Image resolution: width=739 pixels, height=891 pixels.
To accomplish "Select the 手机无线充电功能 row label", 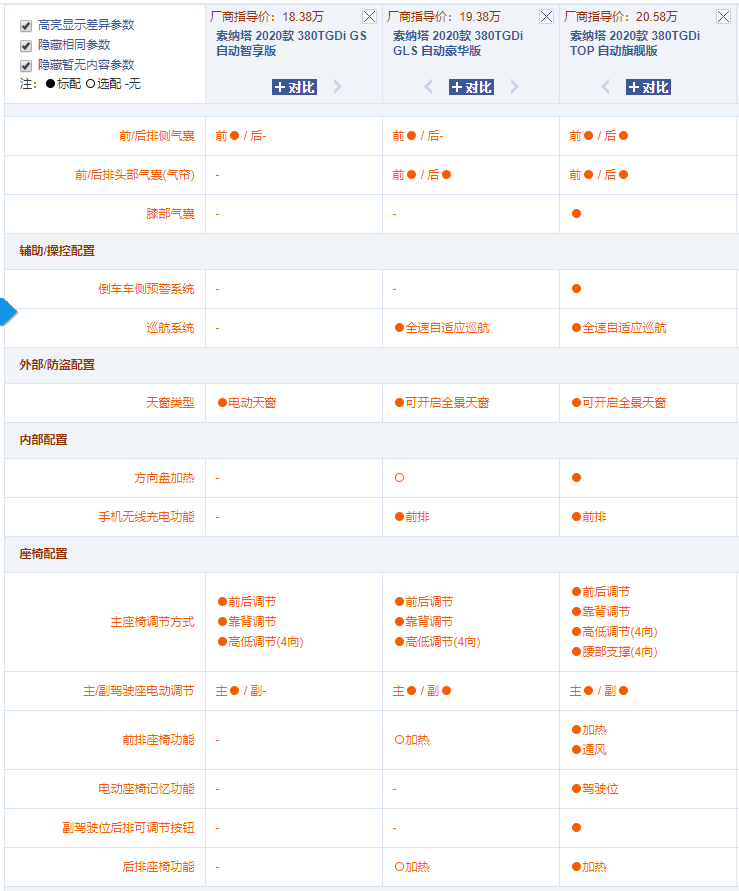I will click(147, 517).
